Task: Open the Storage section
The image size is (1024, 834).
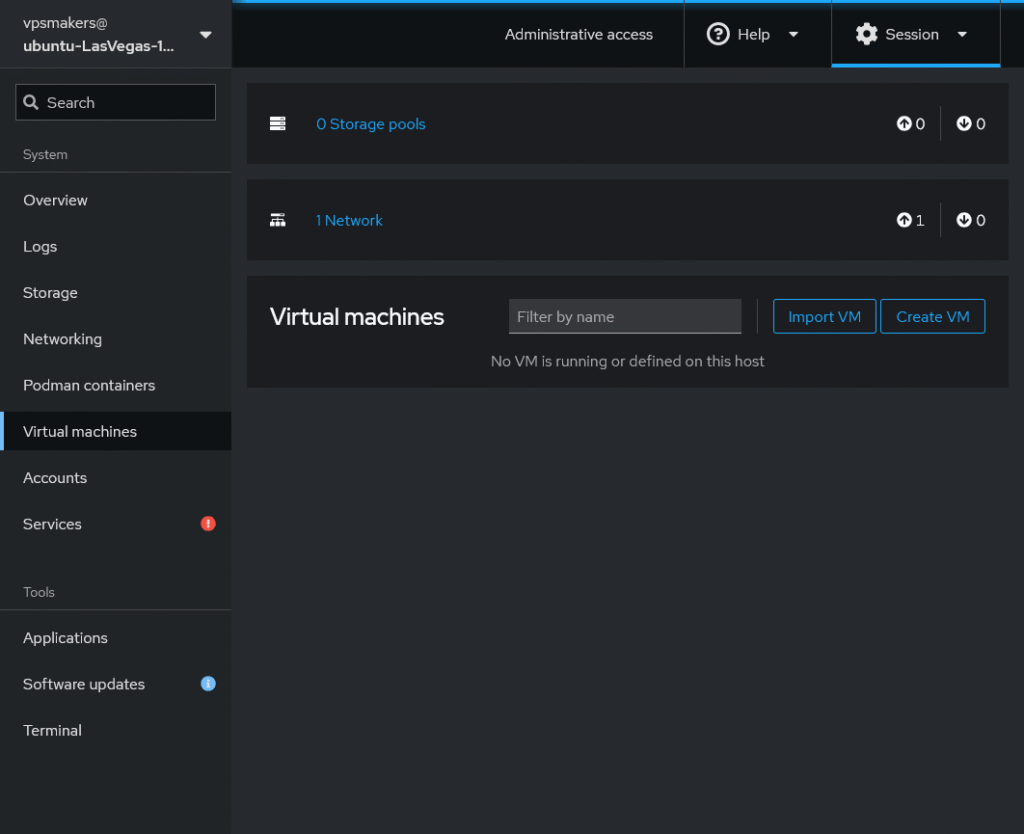Action: (50, 293)
